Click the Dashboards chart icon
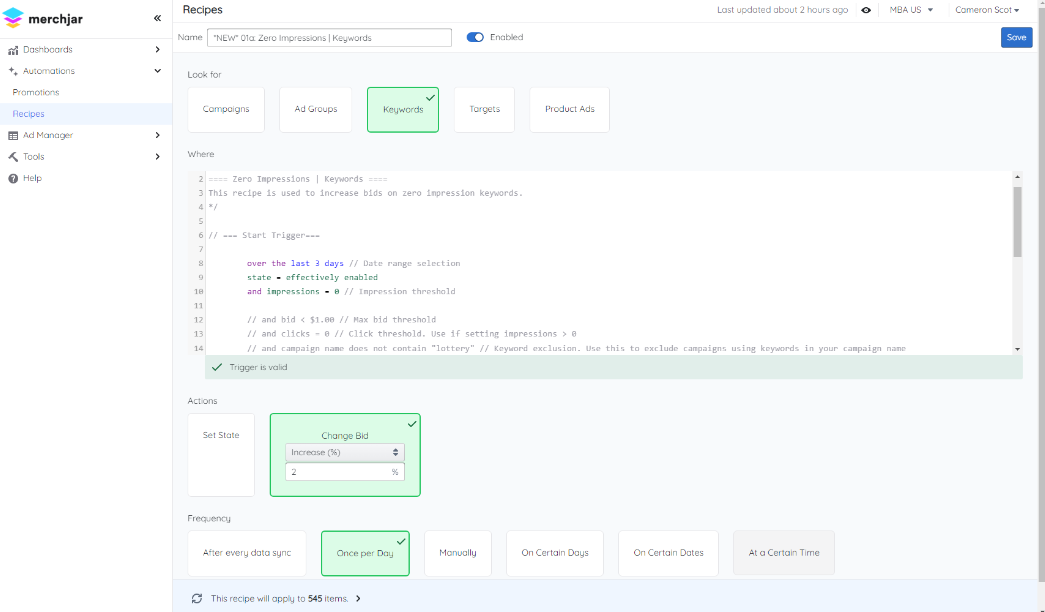The width and height of the screenshot is (1045, 612). tap(13, 50)
